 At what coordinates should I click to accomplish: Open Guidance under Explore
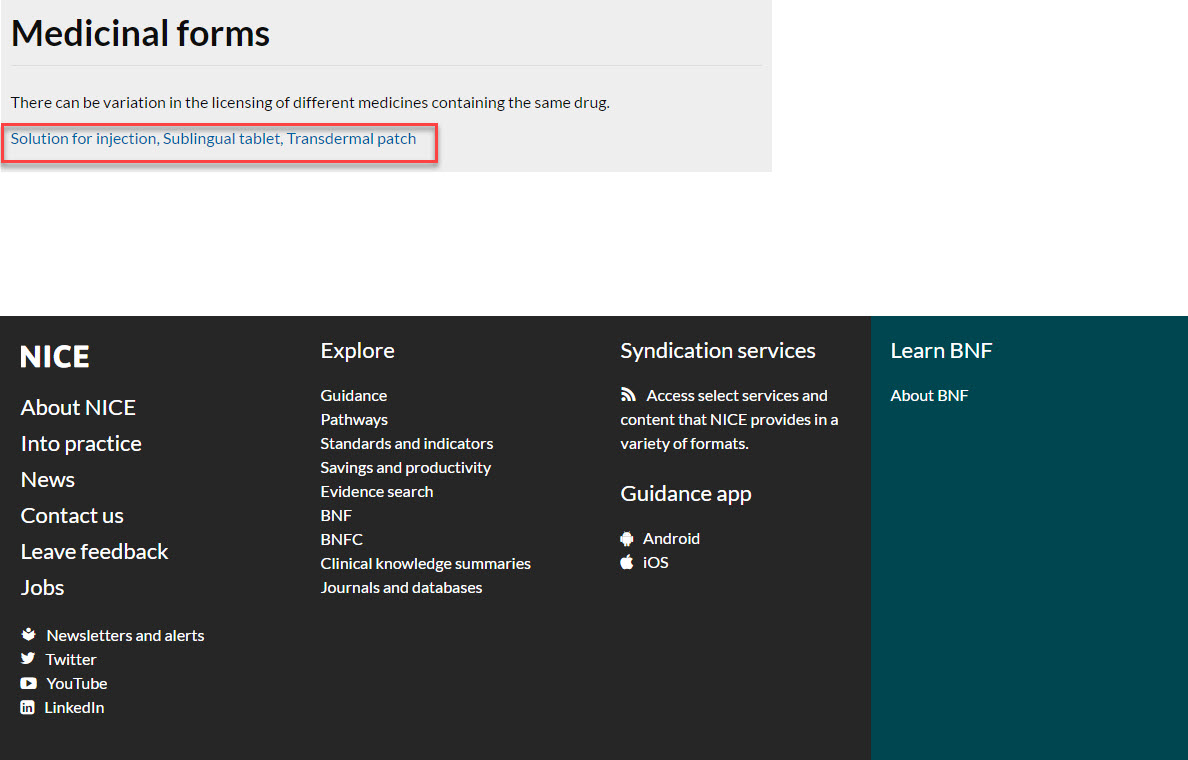click(x=353, y=395)
